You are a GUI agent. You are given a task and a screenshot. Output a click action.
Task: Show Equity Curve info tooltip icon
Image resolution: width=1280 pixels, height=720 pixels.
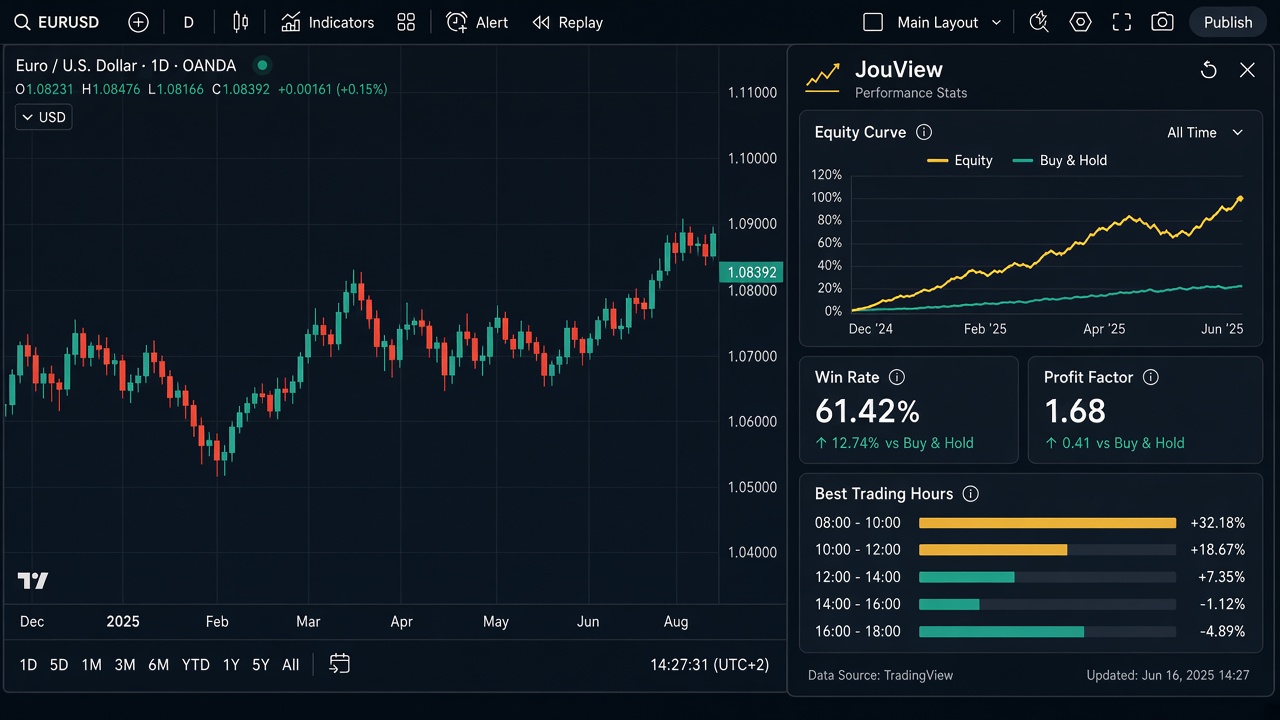click(x=924, y=132)
